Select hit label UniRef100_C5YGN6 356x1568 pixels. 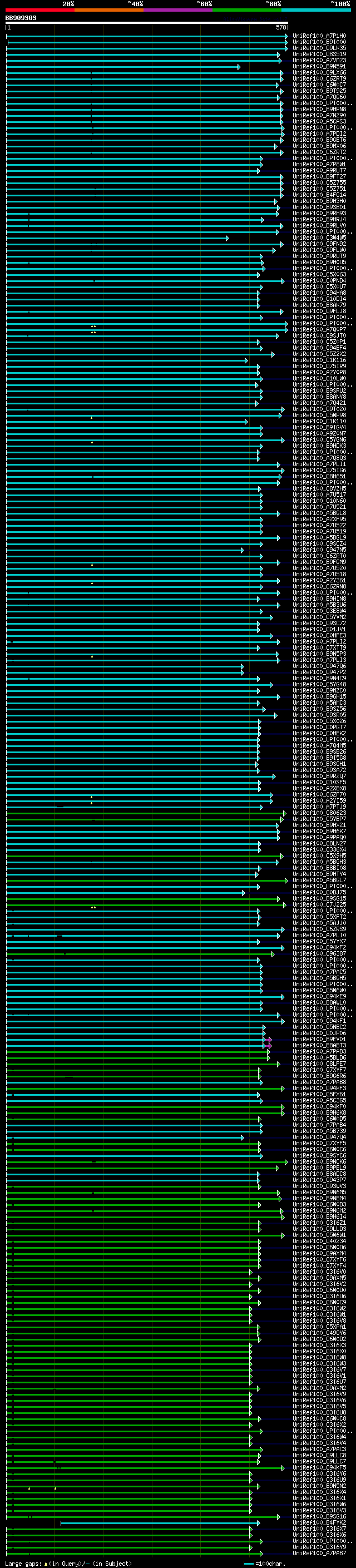coord(319,439)
